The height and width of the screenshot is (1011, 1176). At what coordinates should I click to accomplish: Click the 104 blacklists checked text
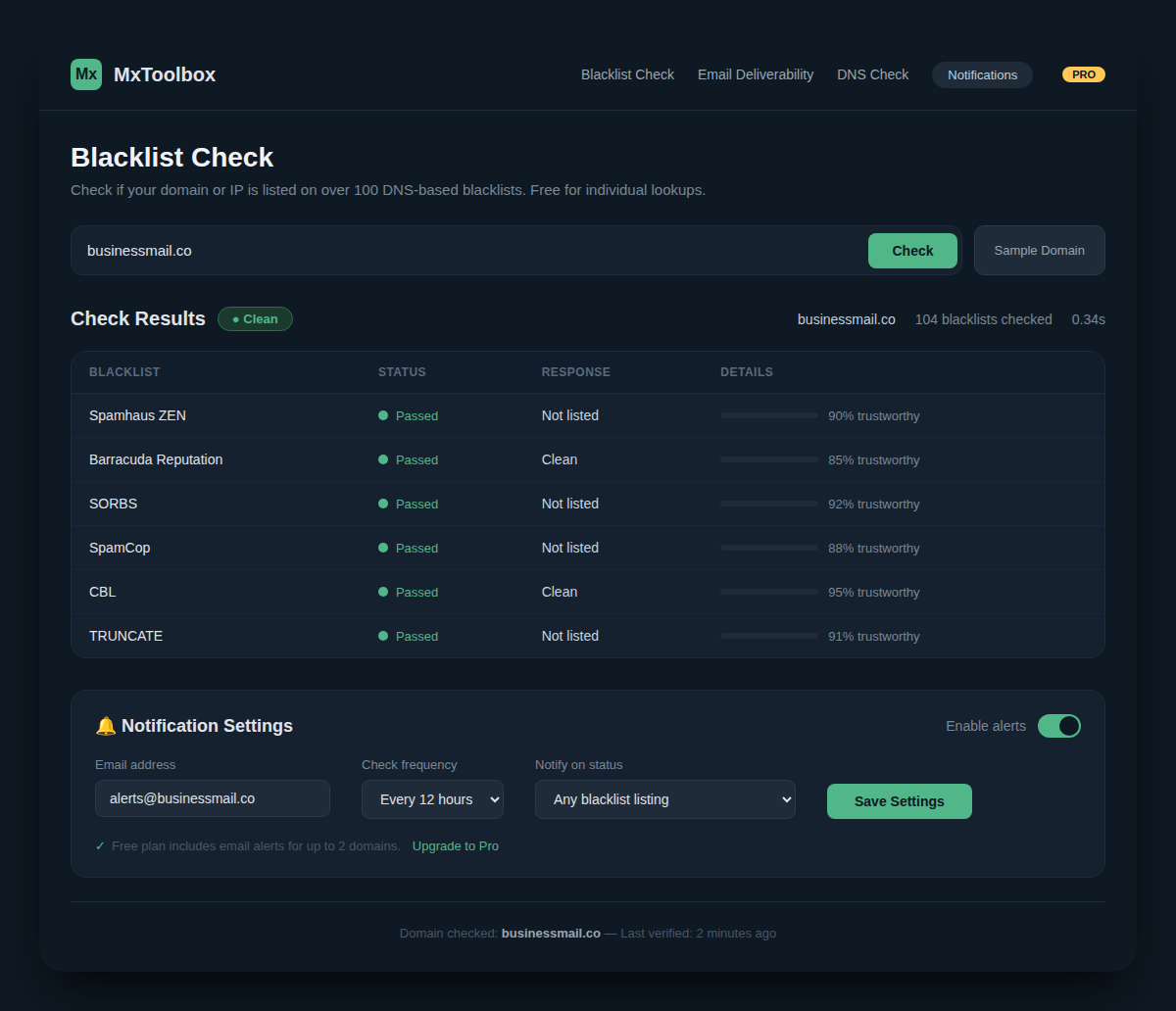tap(984, 319)
